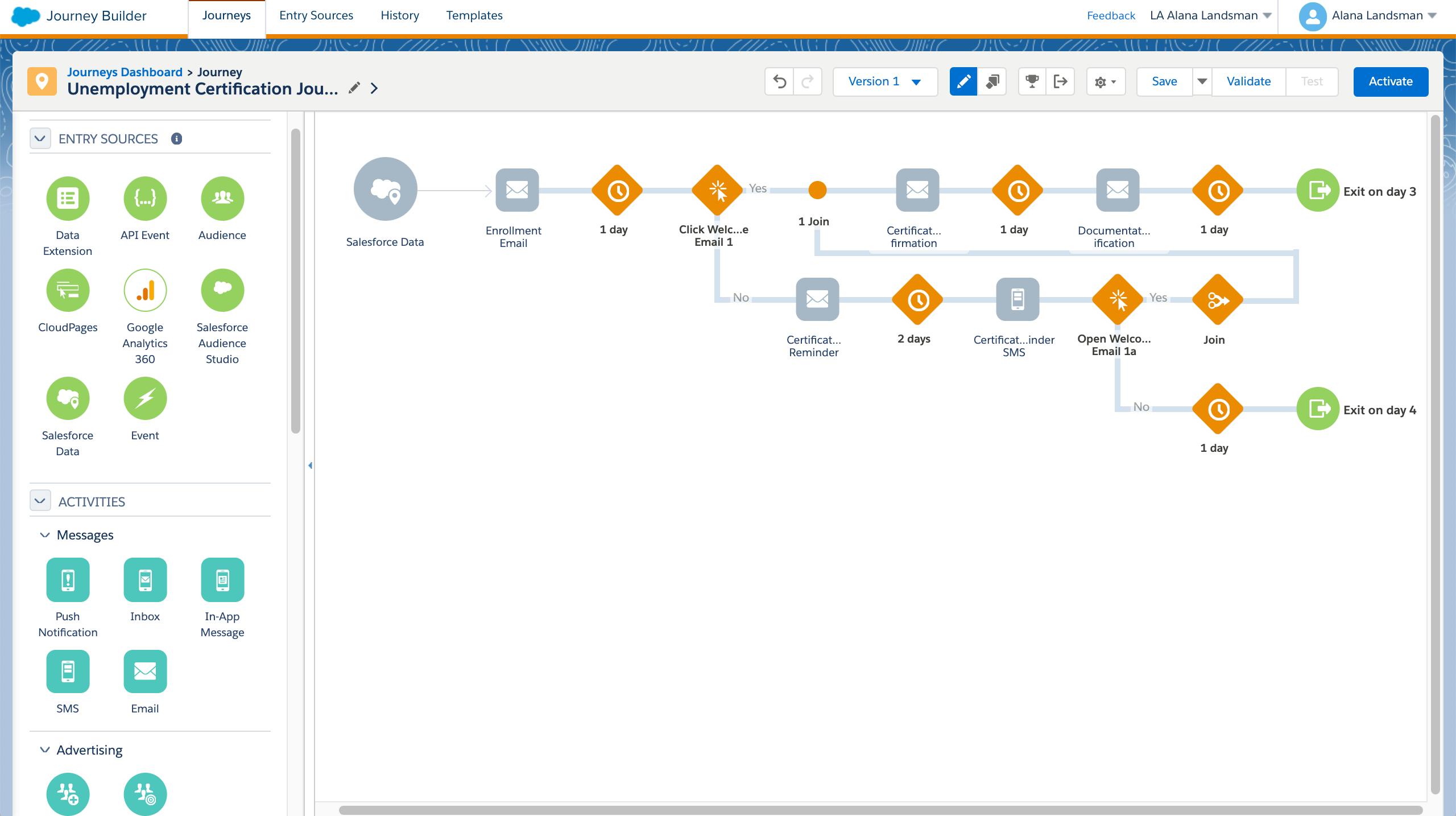Open the Enrollment Email activity
This screenshot has width=1456, height=816.
point(517,190)
